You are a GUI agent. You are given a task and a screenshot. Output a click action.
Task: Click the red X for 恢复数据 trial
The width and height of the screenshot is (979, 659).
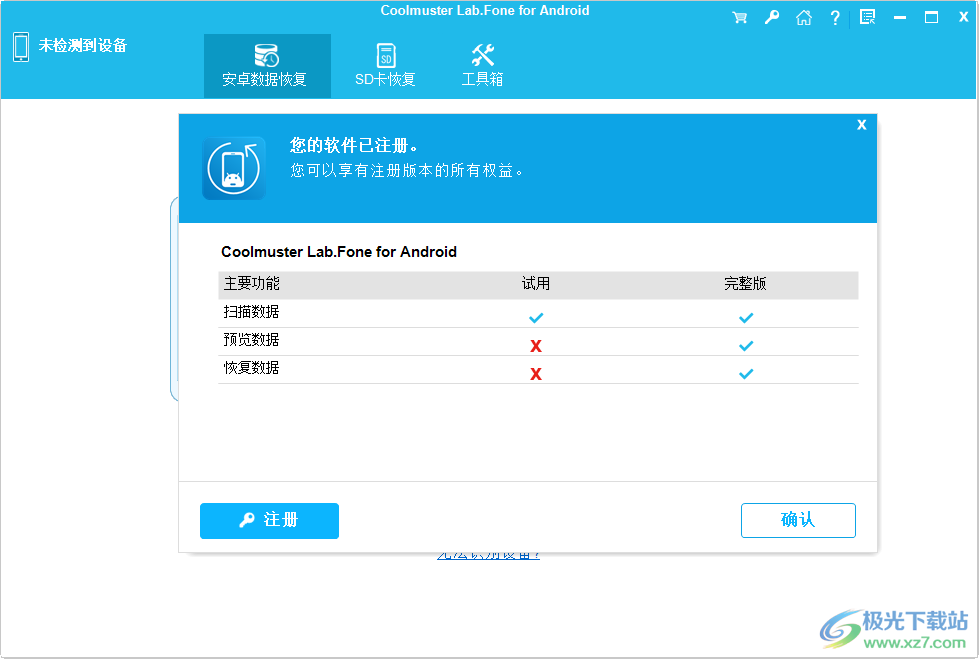[x=536, y=373]
